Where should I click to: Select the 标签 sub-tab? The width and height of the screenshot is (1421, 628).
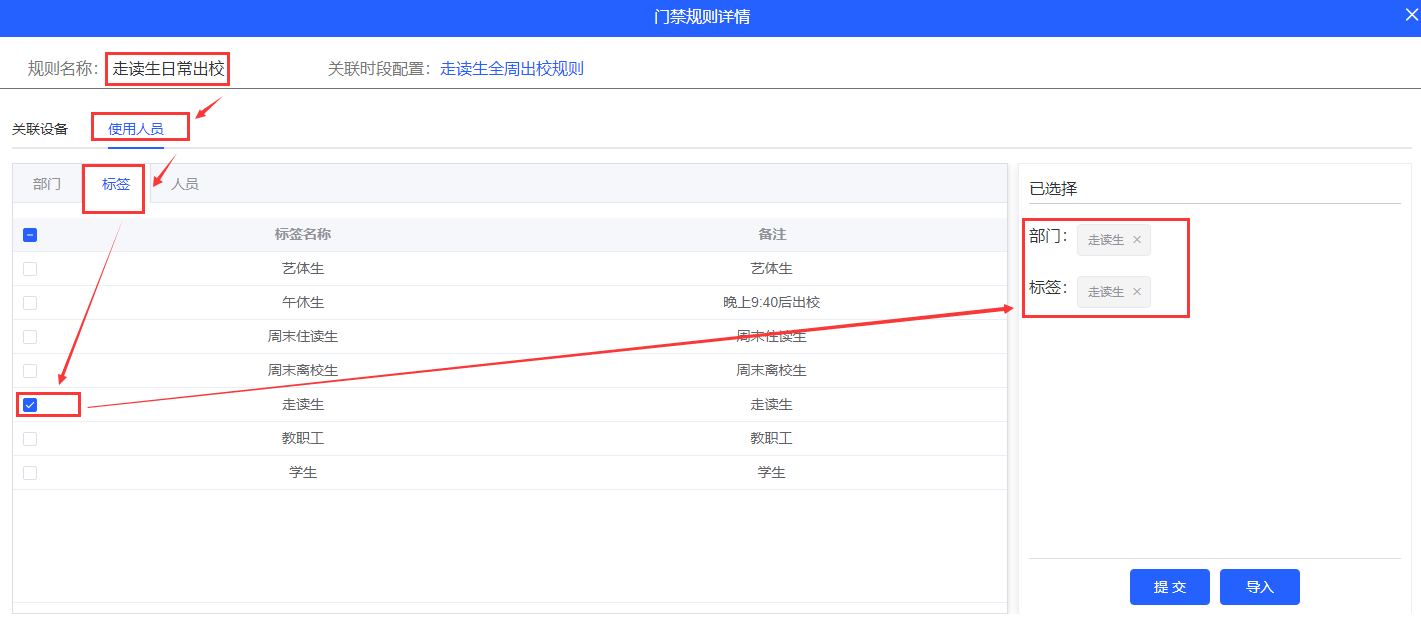(116, 184)
